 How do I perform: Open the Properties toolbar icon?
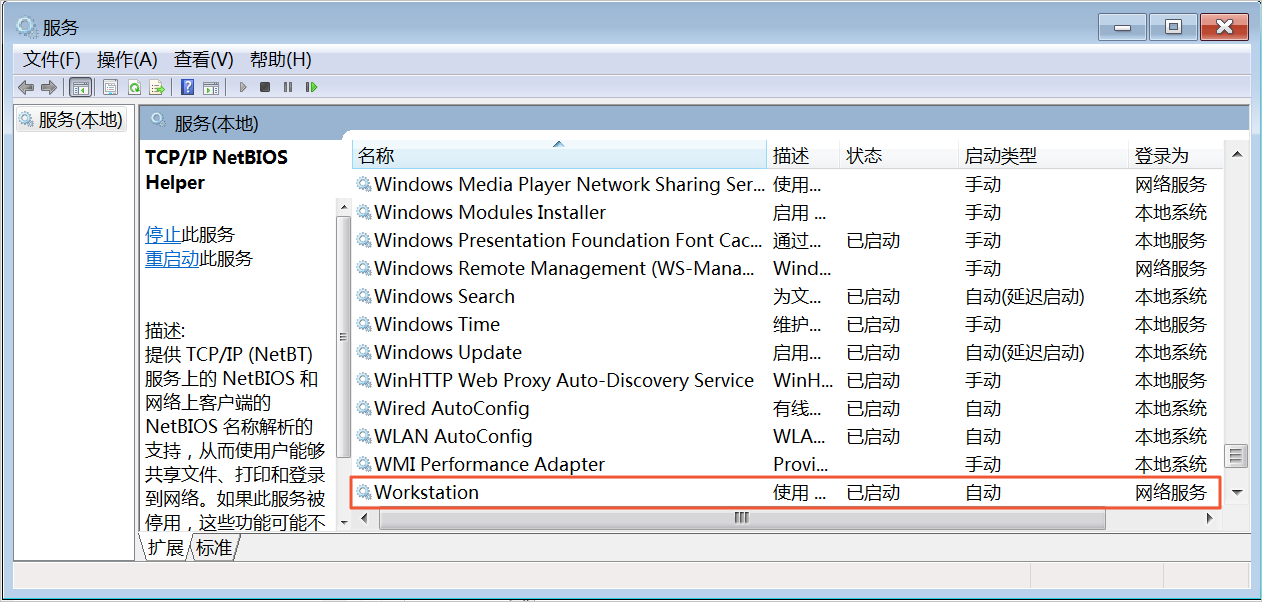[x=110, y=87]
